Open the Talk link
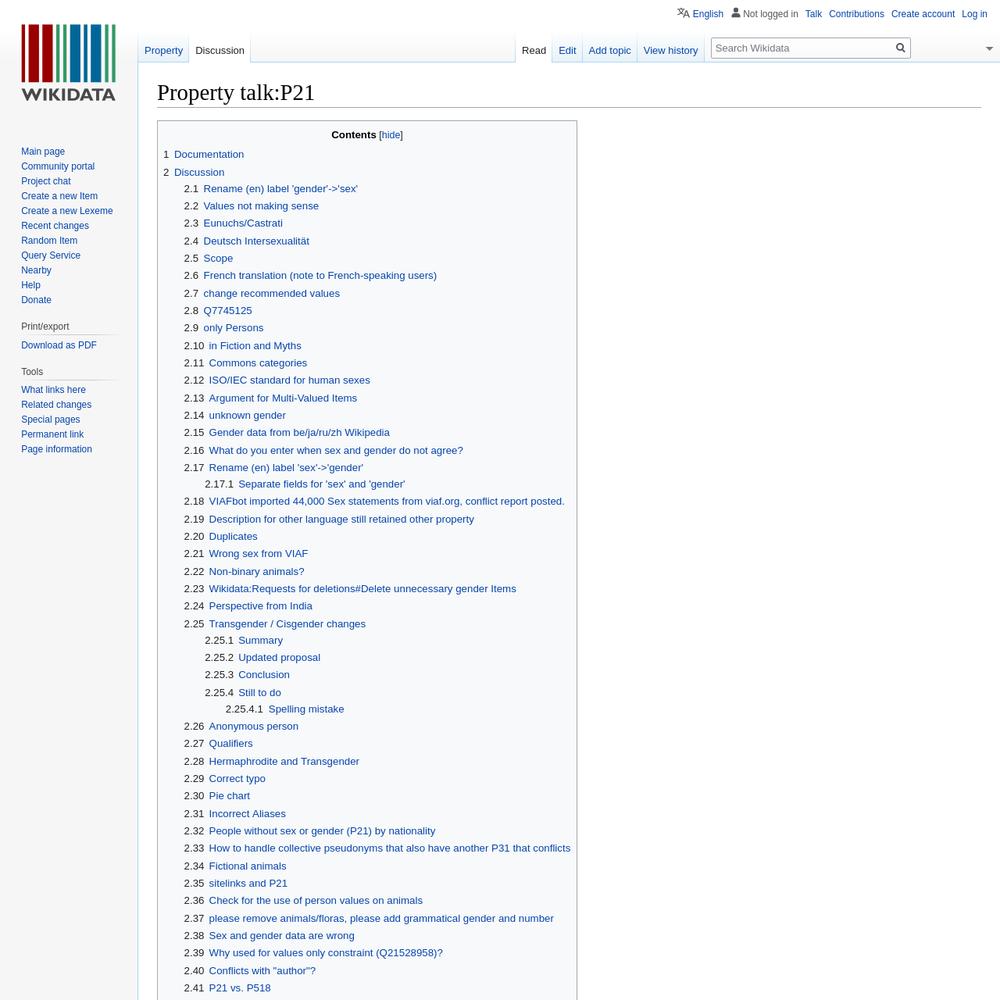 coord(813,13)
